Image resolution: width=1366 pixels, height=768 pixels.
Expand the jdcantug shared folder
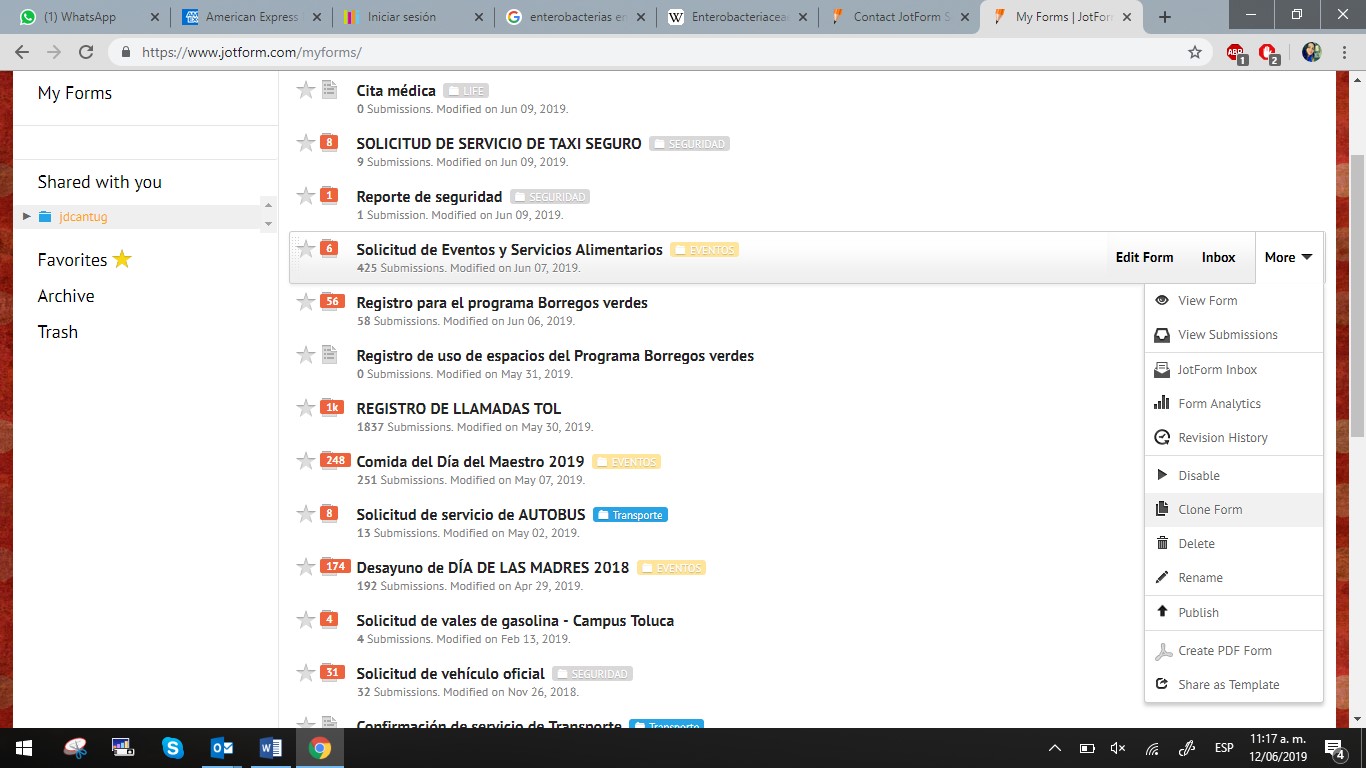(x=27, y=216)
